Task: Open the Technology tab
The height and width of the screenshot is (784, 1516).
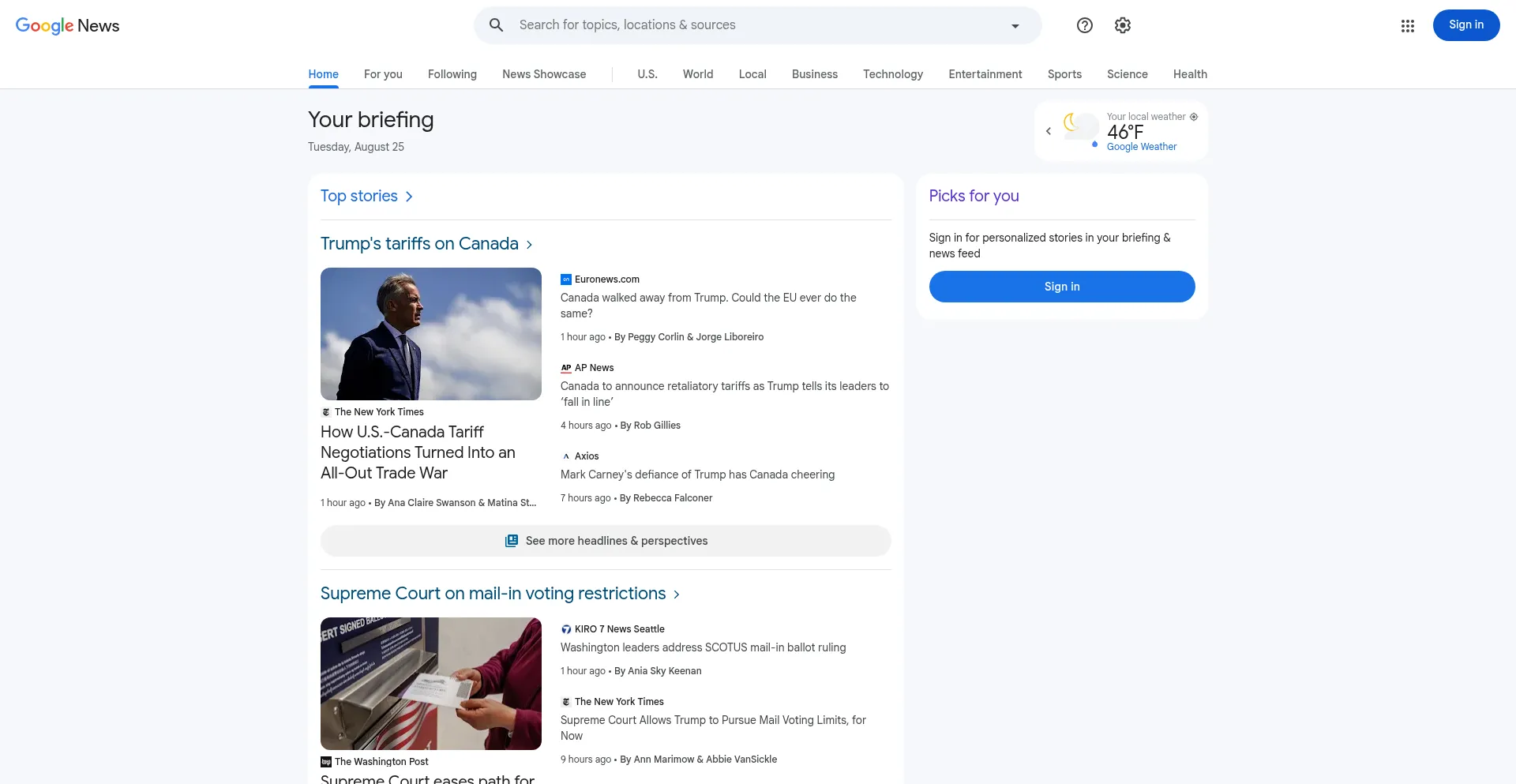Action: [x=893, y=74]
